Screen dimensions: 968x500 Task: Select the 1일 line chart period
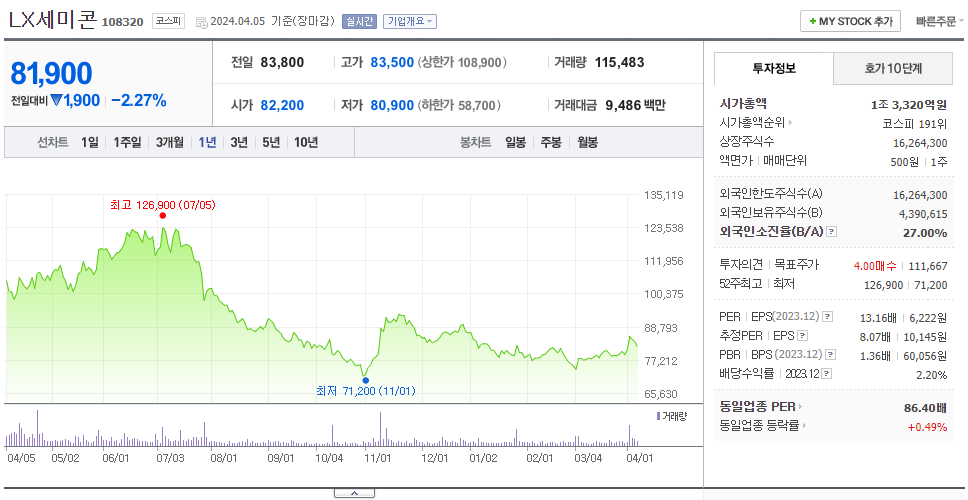coord(90,143)
